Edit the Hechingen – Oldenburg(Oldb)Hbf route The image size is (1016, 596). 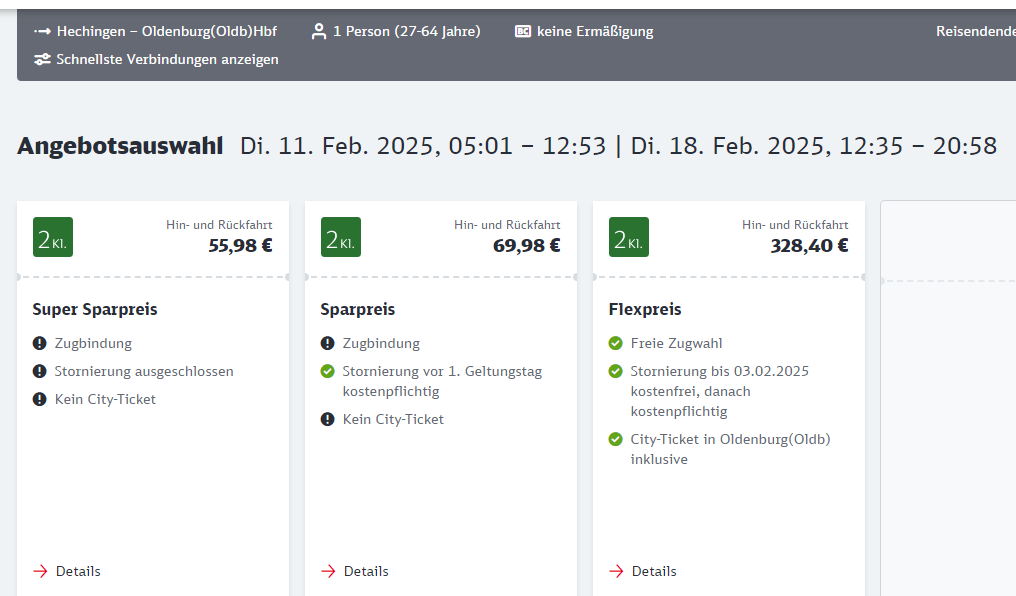[x=166, y=32]
